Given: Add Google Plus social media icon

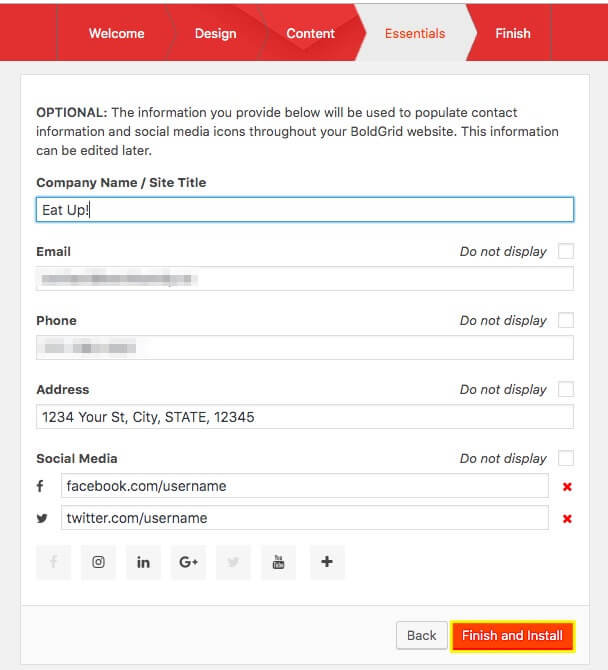Looking at the screenshot, I should [188, 562].
